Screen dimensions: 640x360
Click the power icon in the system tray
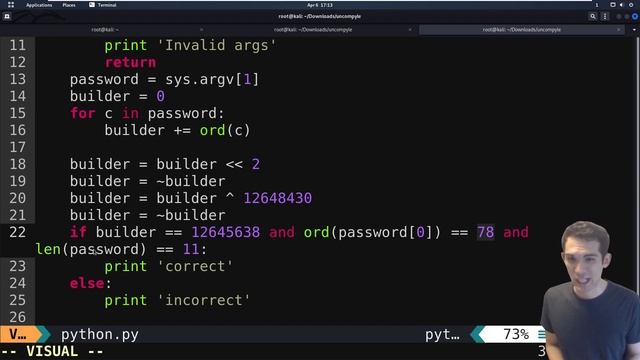coord(631,5)
